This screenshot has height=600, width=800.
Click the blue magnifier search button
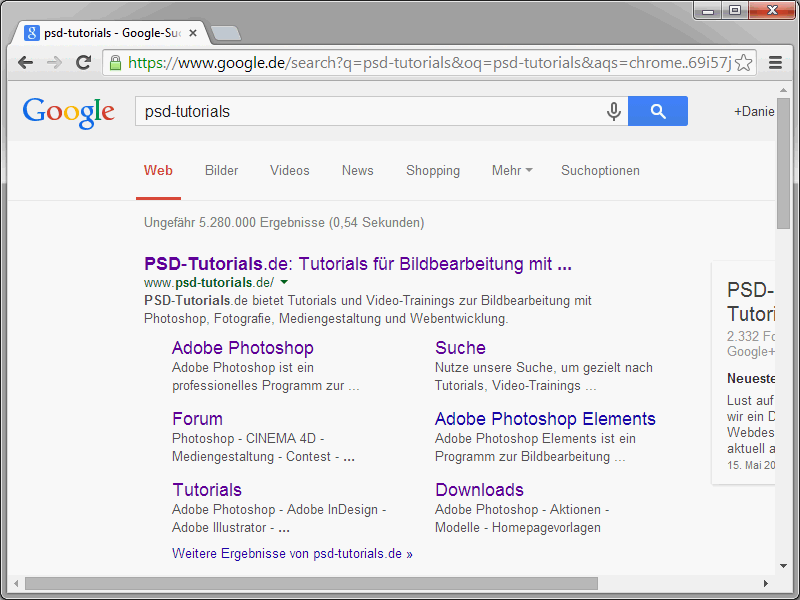coord(658,111)
